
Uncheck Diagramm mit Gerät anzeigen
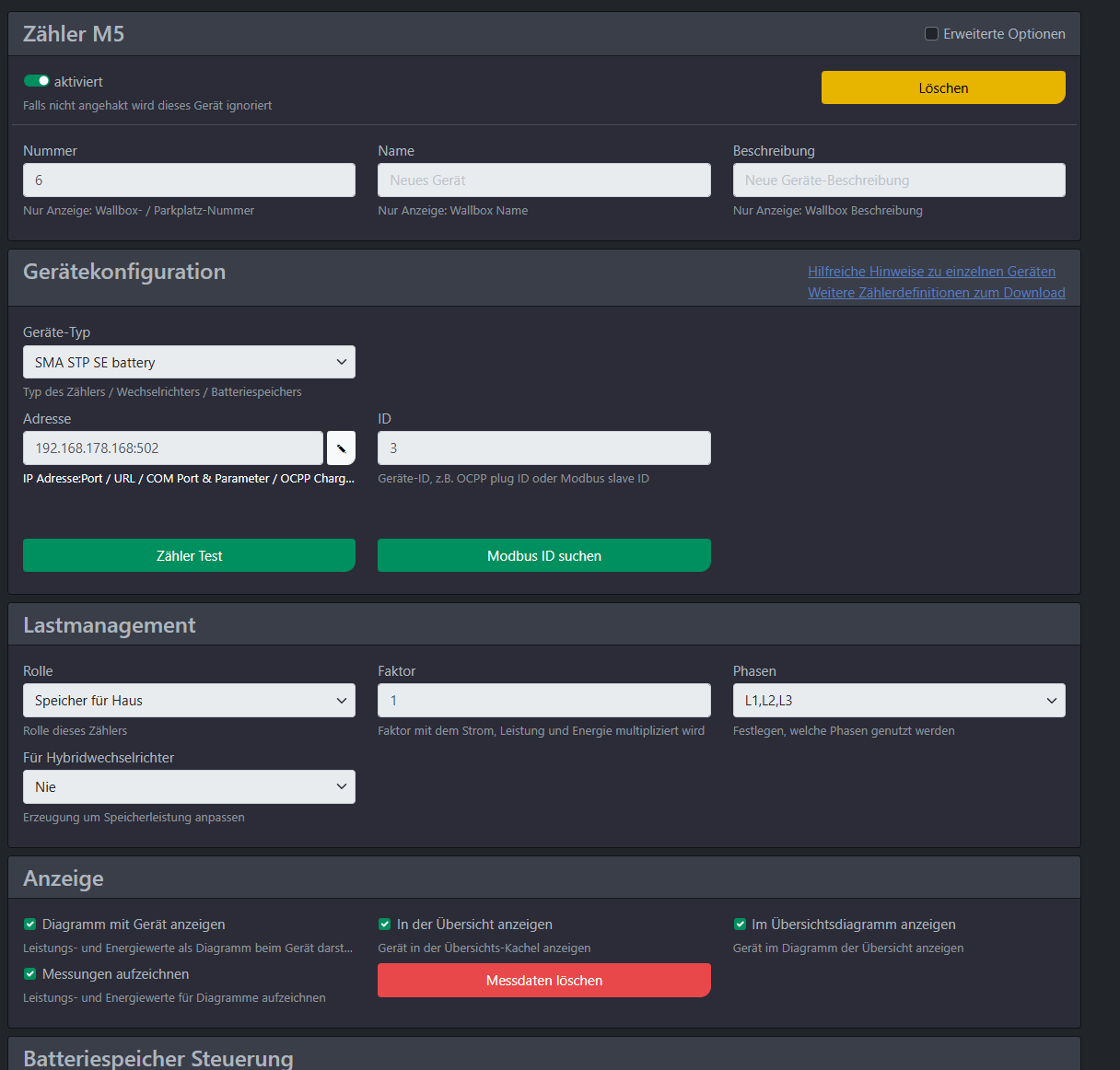30,925
